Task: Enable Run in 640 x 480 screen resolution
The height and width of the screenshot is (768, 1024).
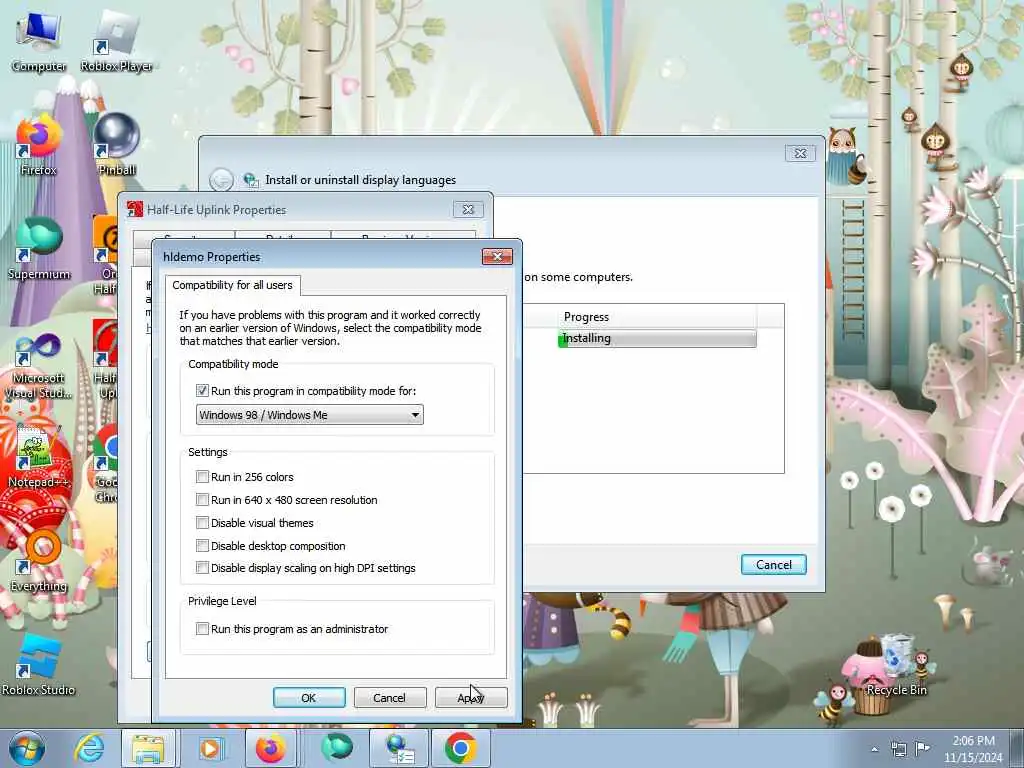Action: 202,500
